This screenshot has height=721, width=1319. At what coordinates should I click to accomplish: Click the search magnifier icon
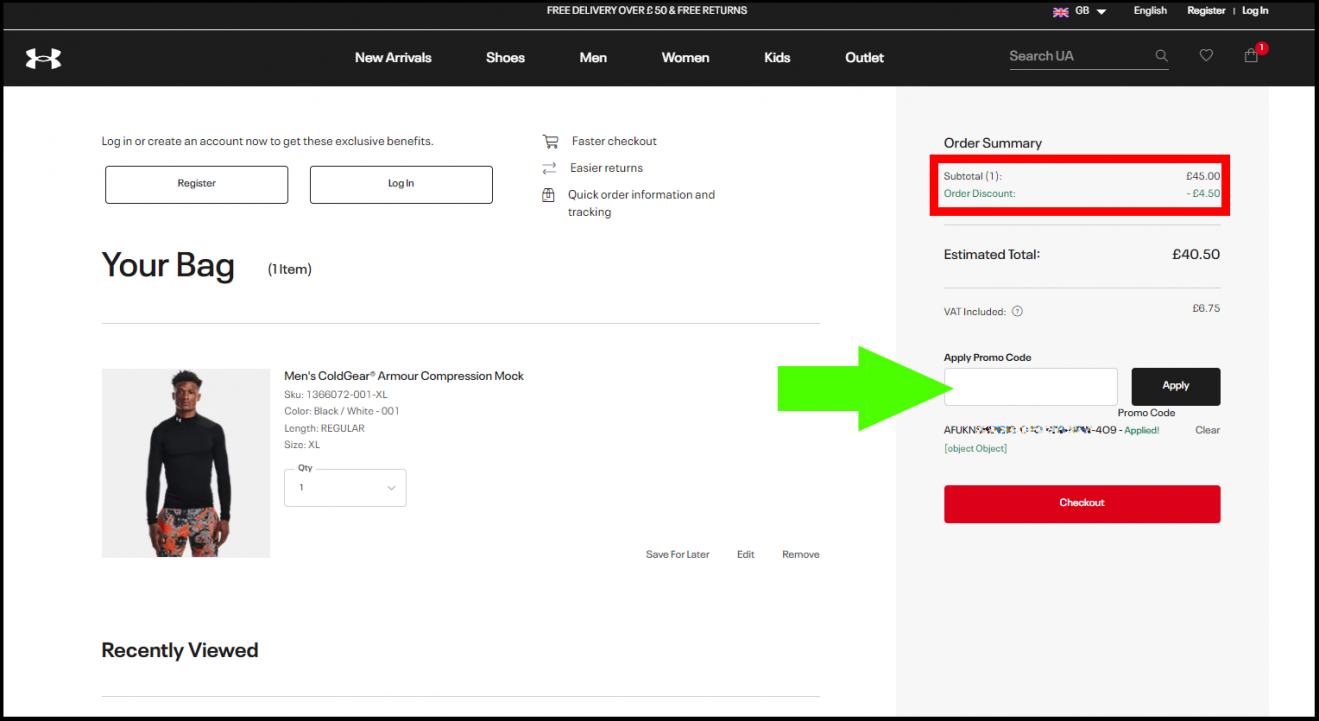(1161, 56)
